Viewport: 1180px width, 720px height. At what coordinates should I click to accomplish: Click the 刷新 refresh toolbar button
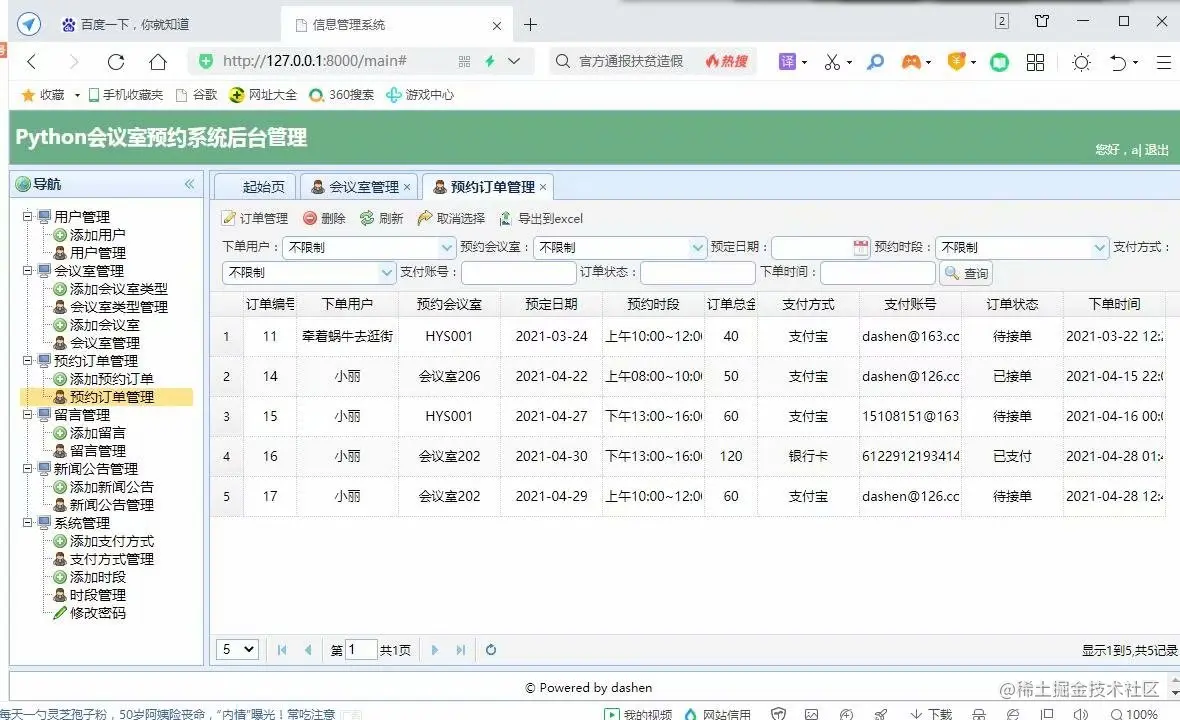tap(382, 218)
